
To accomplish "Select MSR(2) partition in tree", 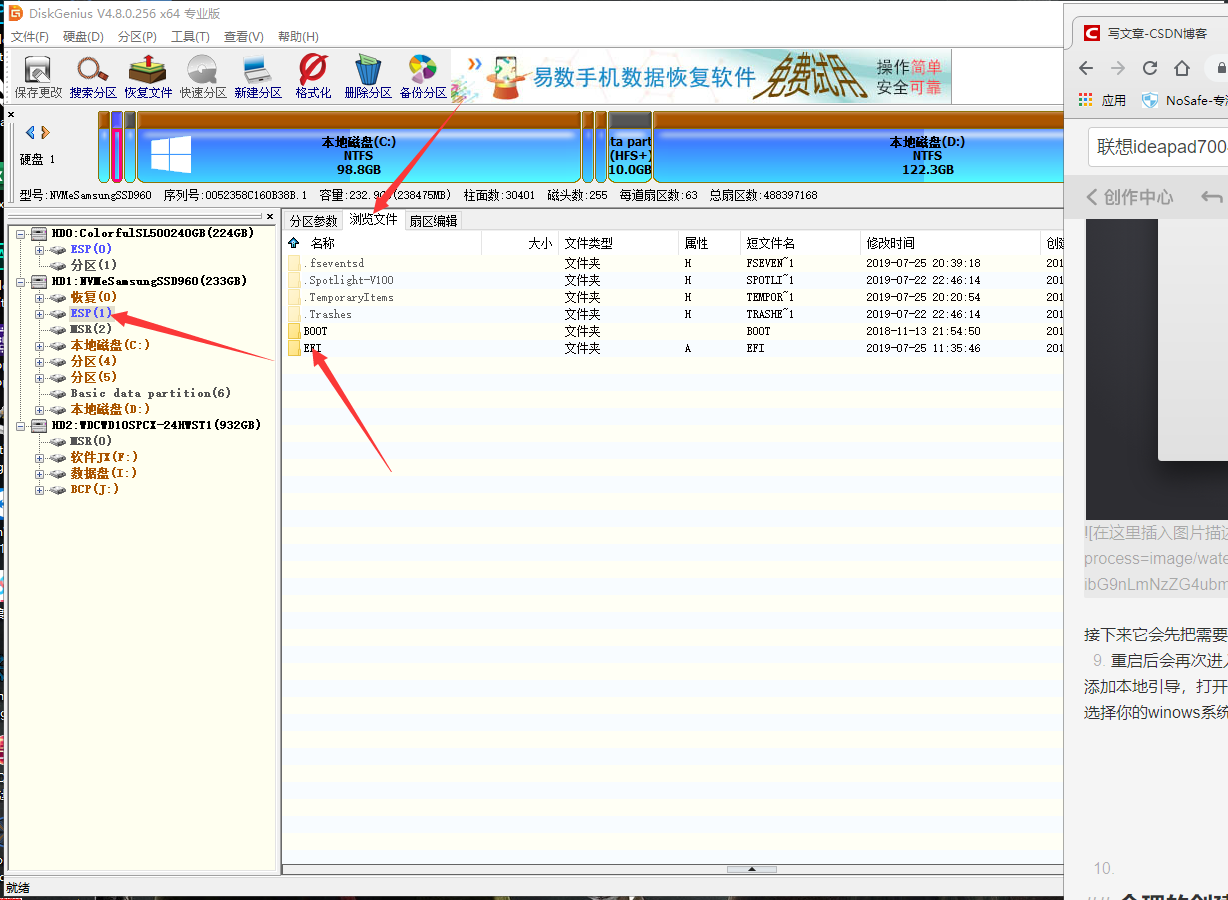I will click(91, 329).
